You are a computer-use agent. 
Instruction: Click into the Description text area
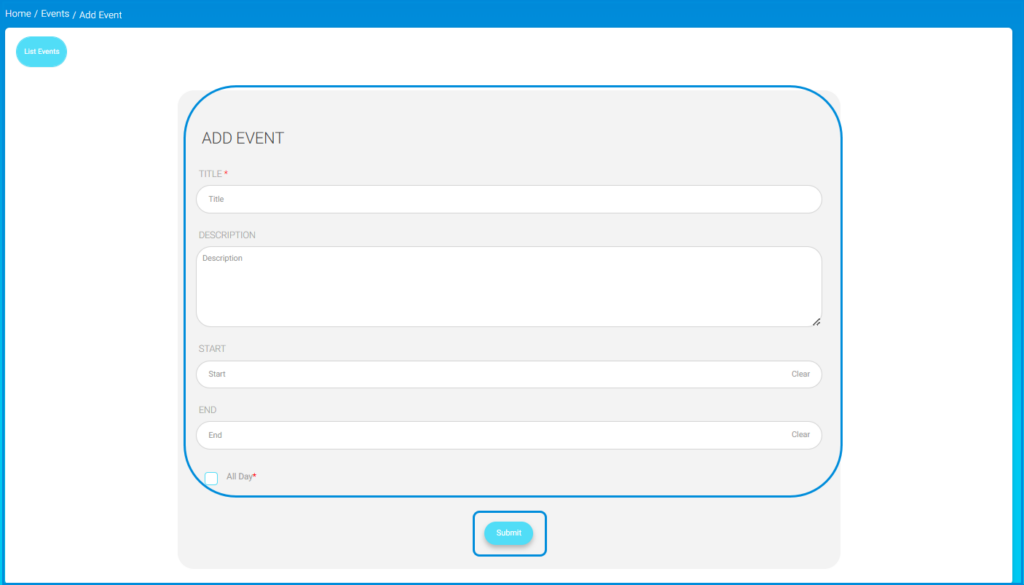tap(509, 287)
